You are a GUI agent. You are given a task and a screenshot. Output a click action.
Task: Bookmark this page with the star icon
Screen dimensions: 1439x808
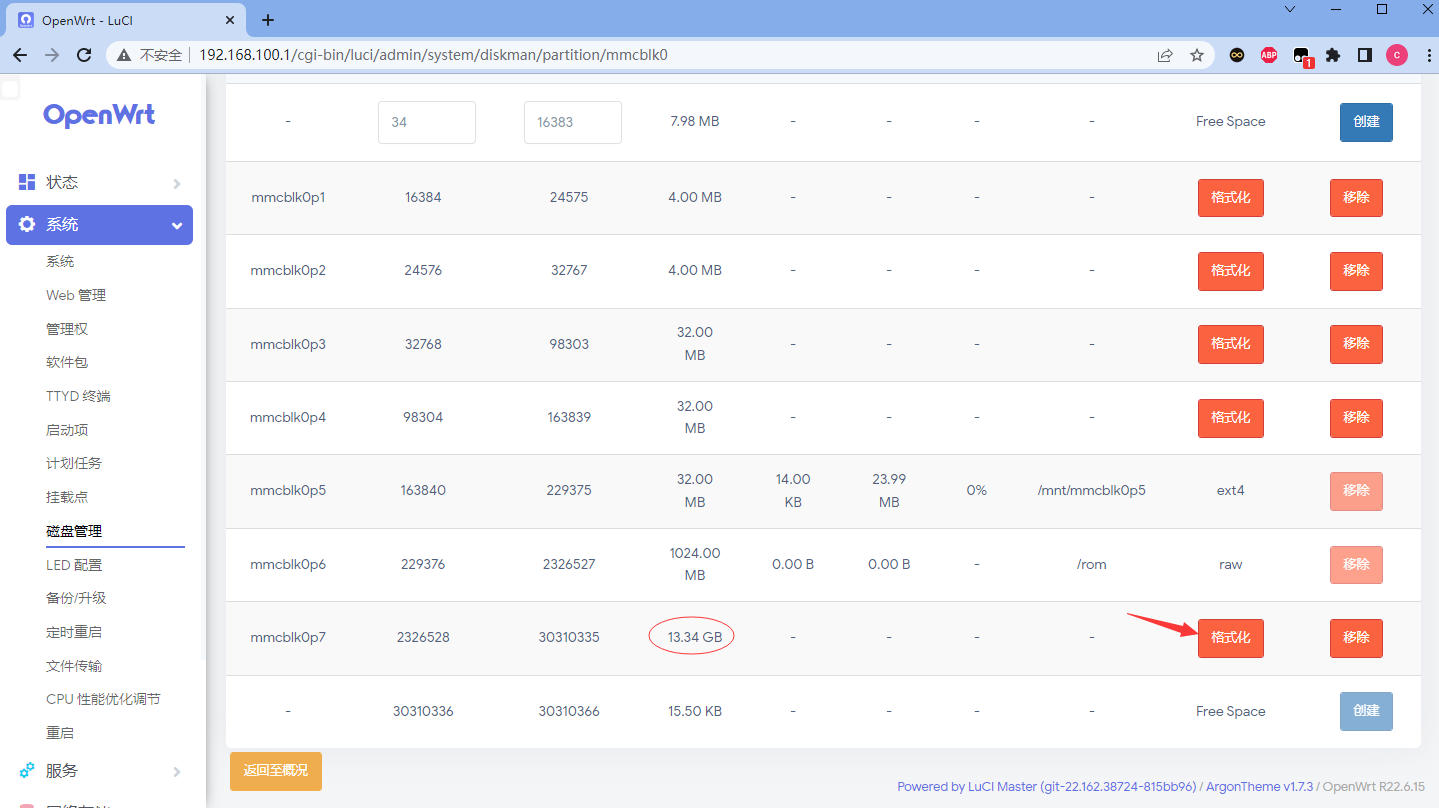click(x=1197, y=55)
